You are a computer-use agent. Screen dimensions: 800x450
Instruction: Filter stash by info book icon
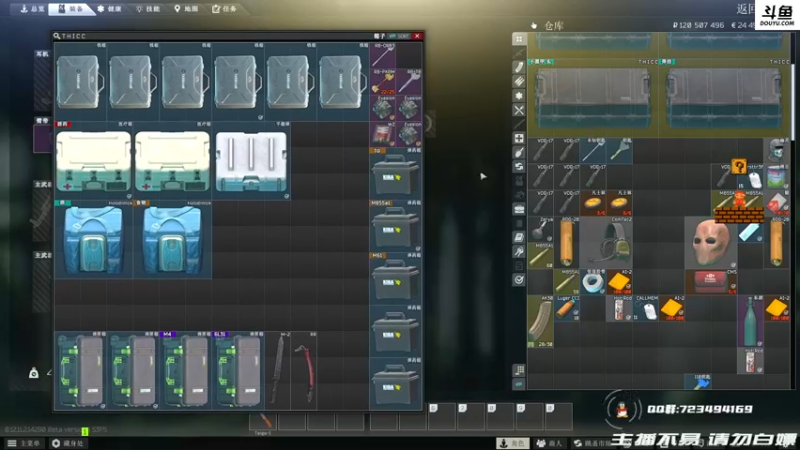519,237
